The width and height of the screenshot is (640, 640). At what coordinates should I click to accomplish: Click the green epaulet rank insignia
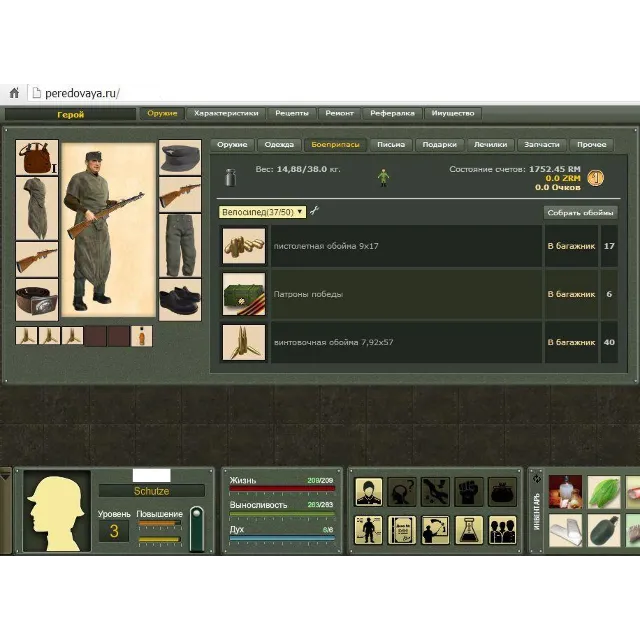[x=197, y=529]
